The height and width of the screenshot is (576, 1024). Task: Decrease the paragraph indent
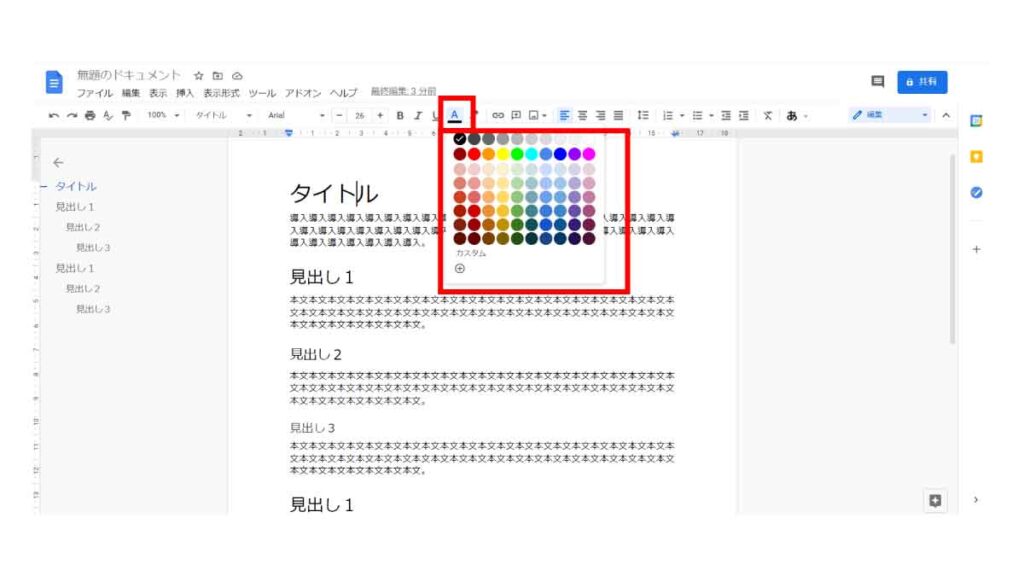click(x=726, y=116)
